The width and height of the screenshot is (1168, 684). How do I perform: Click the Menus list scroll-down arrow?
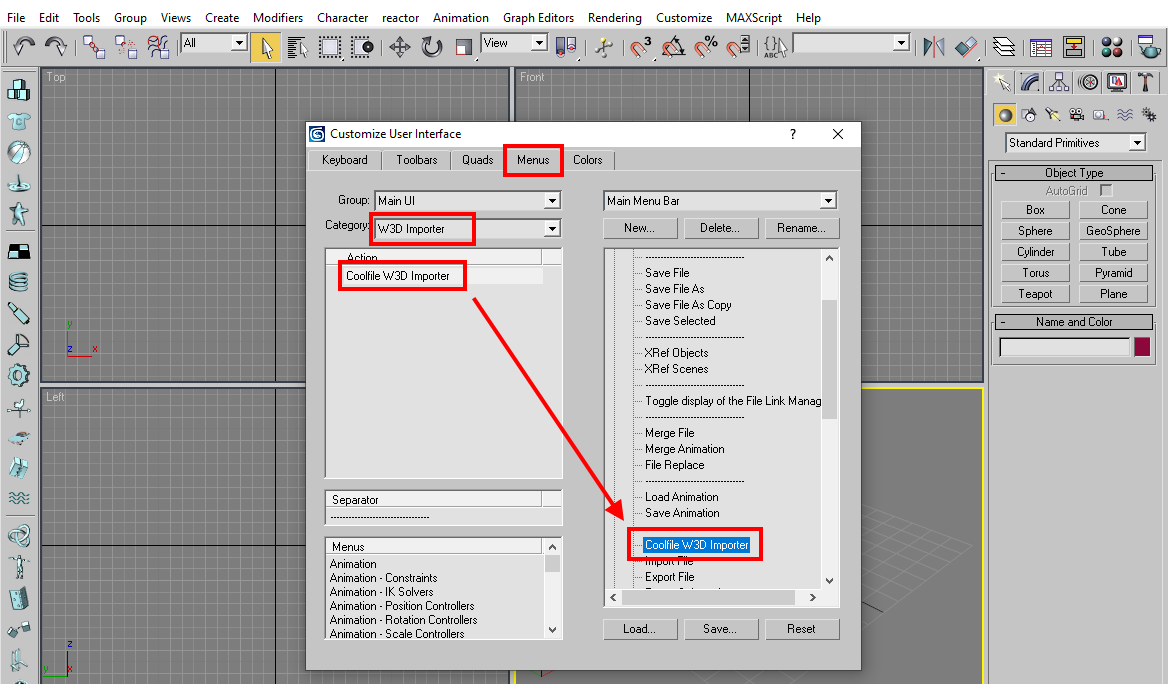pos(552,630)
